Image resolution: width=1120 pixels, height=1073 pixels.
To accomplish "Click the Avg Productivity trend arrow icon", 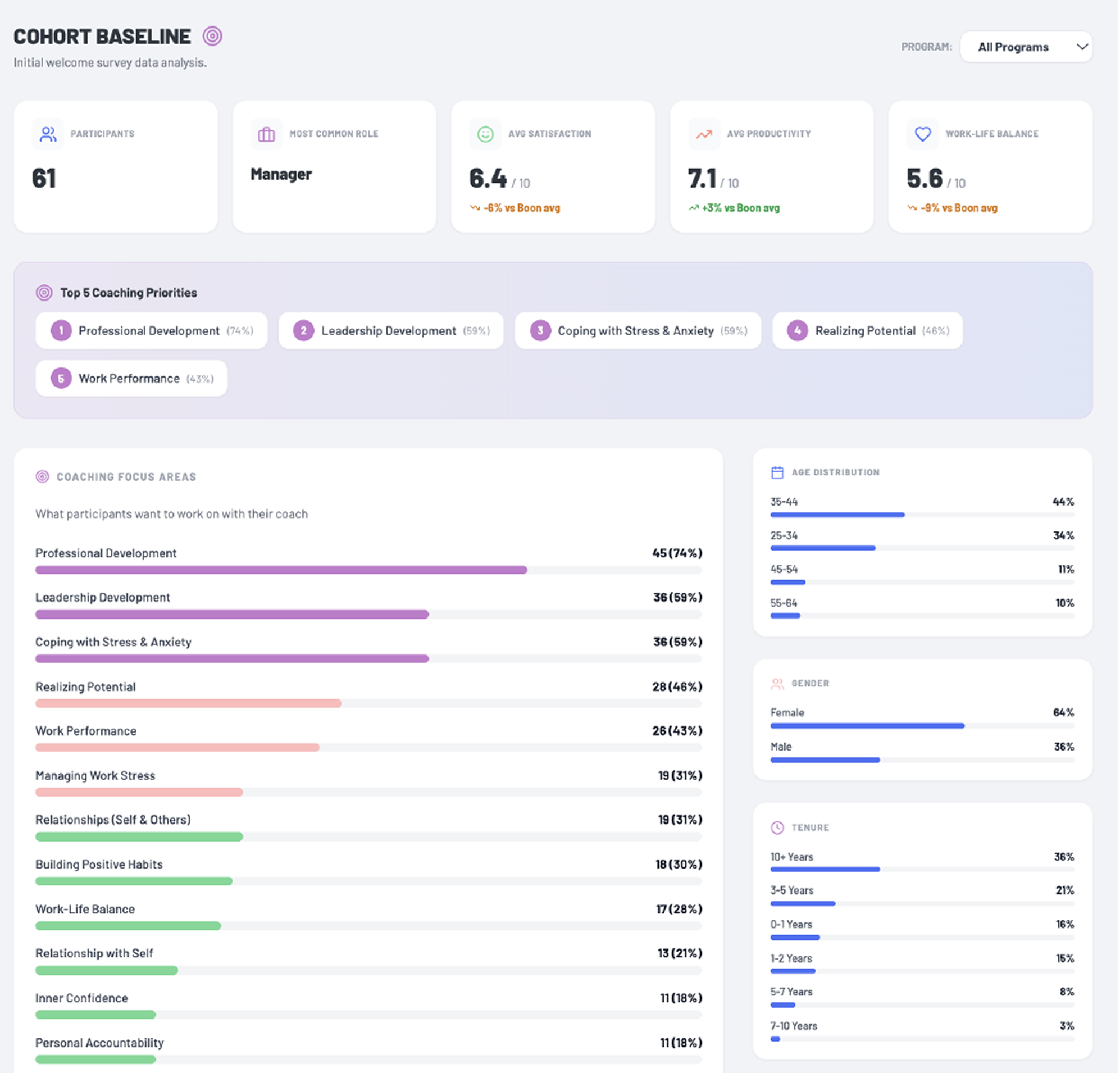I will [x=704, y=134].
